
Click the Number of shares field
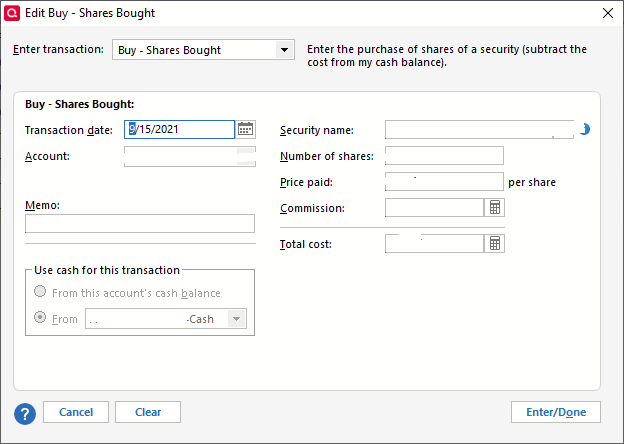coord(444,155)
